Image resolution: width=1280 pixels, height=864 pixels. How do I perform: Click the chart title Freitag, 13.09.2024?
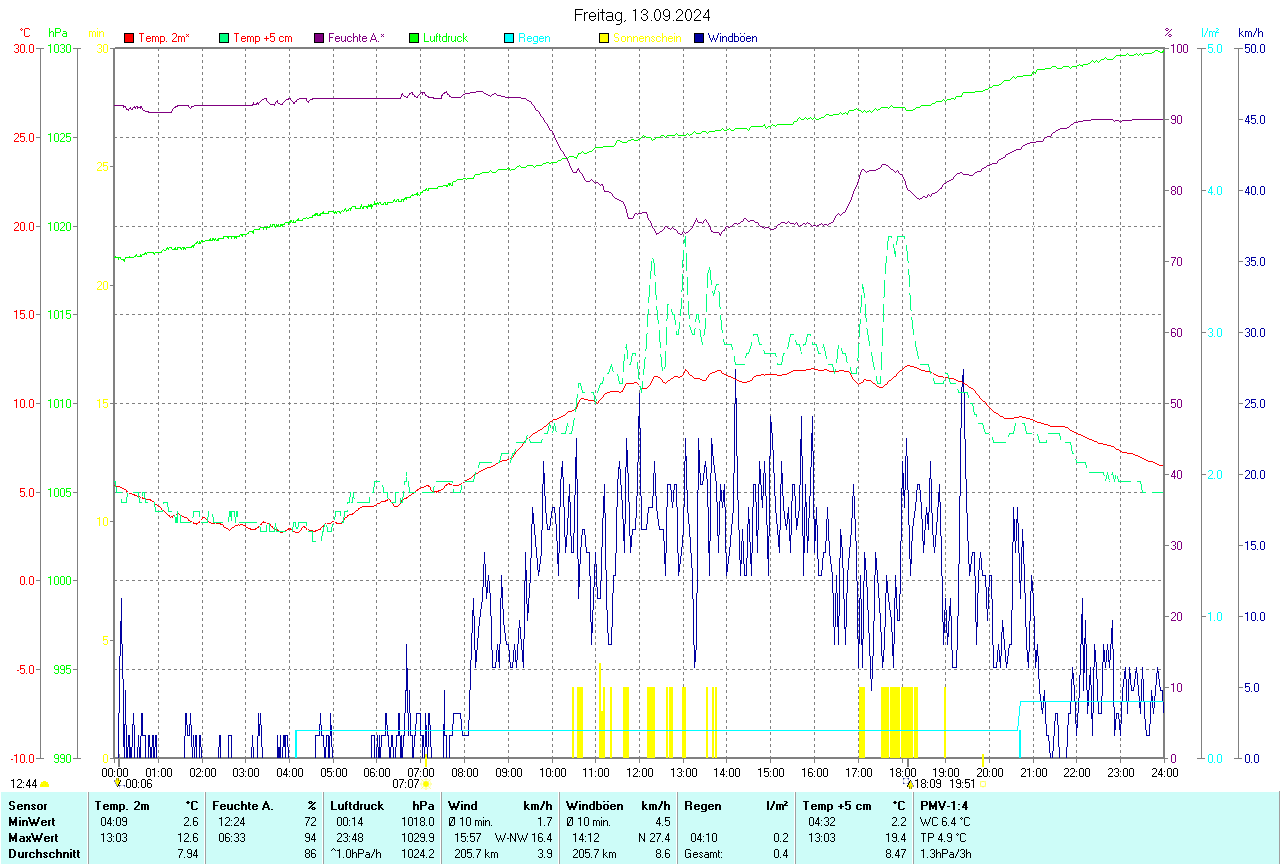click(x=642, y=15)
